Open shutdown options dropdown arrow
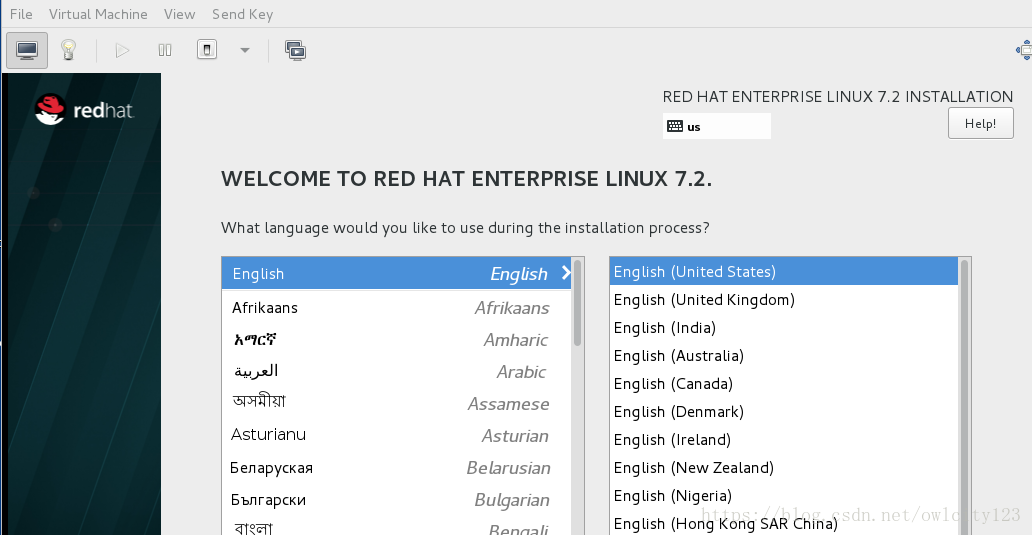Viewport: 1032px width, 535px height. 245,50
